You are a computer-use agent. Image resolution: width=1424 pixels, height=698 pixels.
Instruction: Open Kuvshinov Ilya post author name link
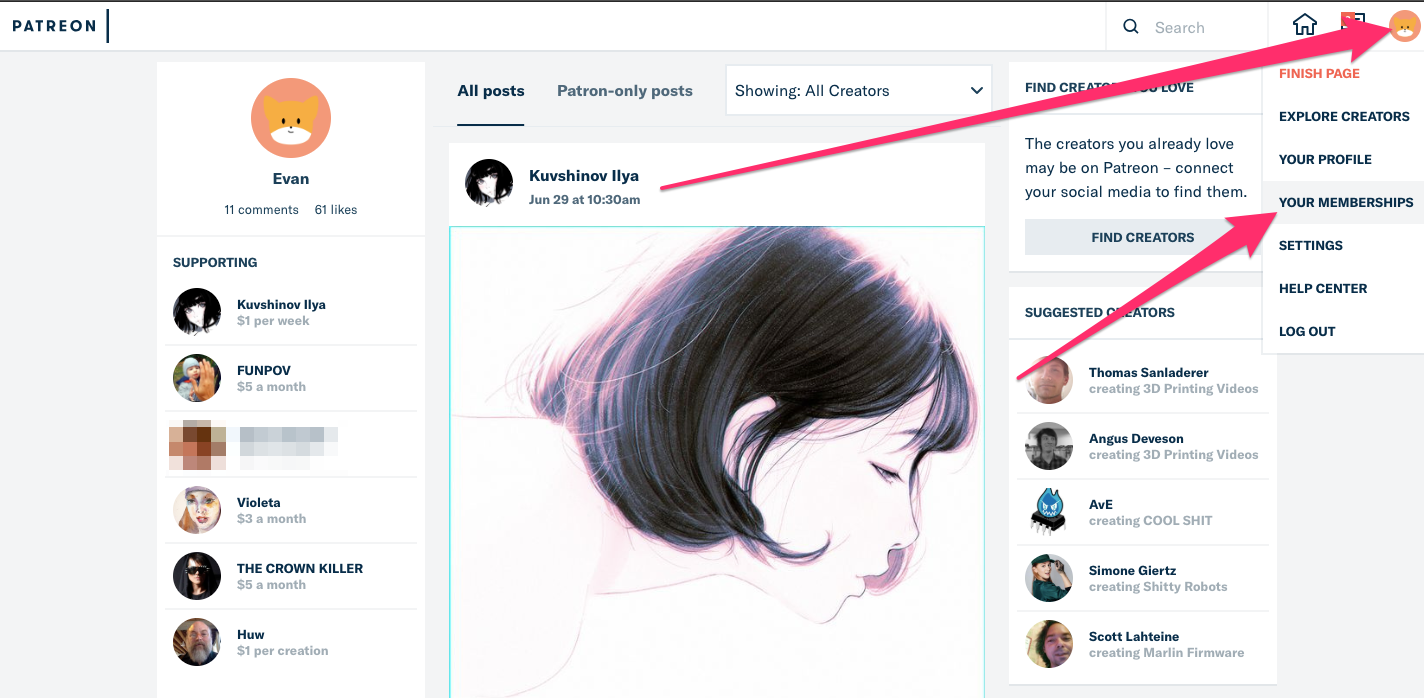pyautogui.click(x=584, y=176)
